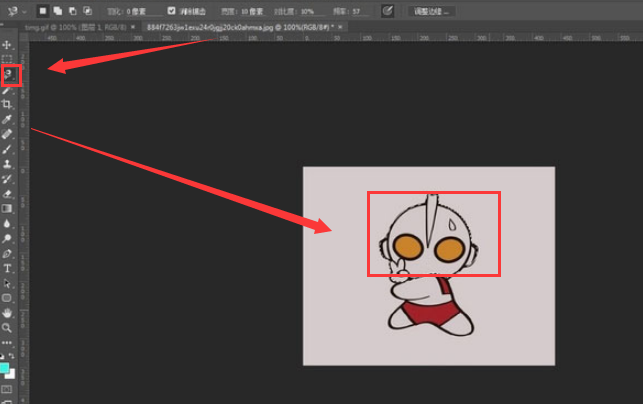Open the cyan foreground color swatch

pyautogui.click(x=5, y=368)
